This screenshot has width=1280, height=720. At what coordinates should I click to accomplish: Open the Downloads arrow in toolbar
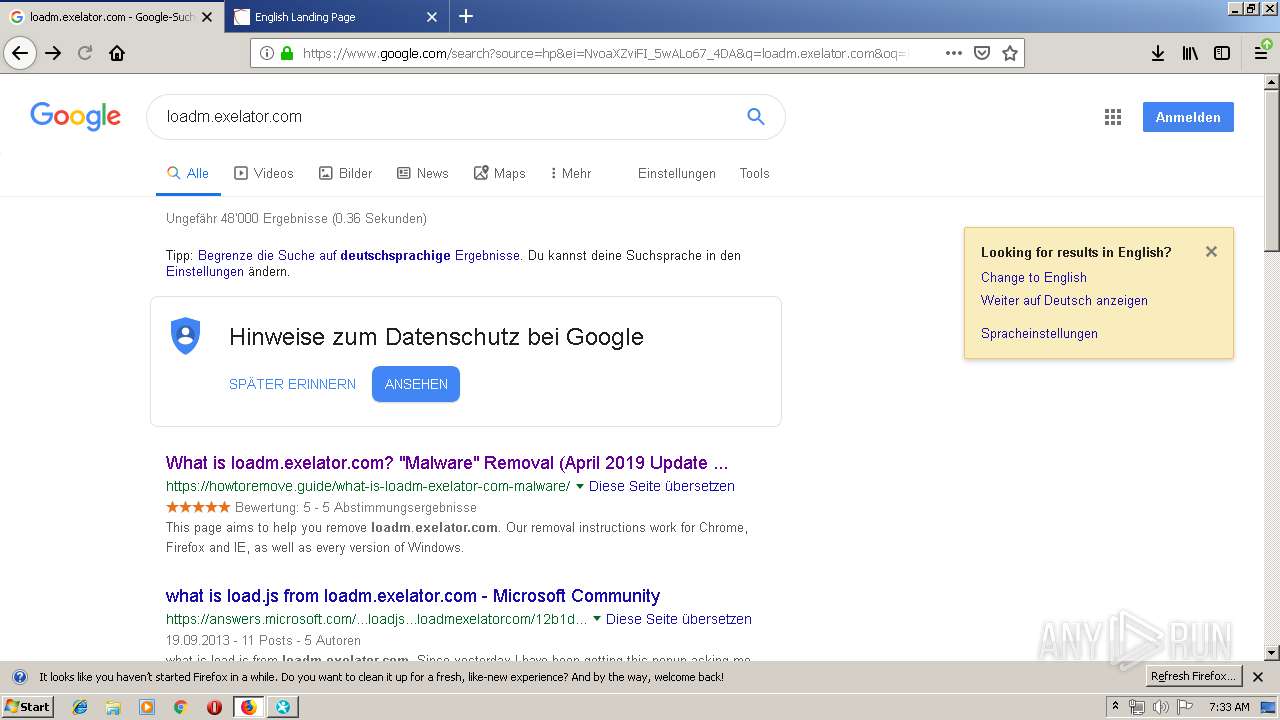pos(1158,53)
